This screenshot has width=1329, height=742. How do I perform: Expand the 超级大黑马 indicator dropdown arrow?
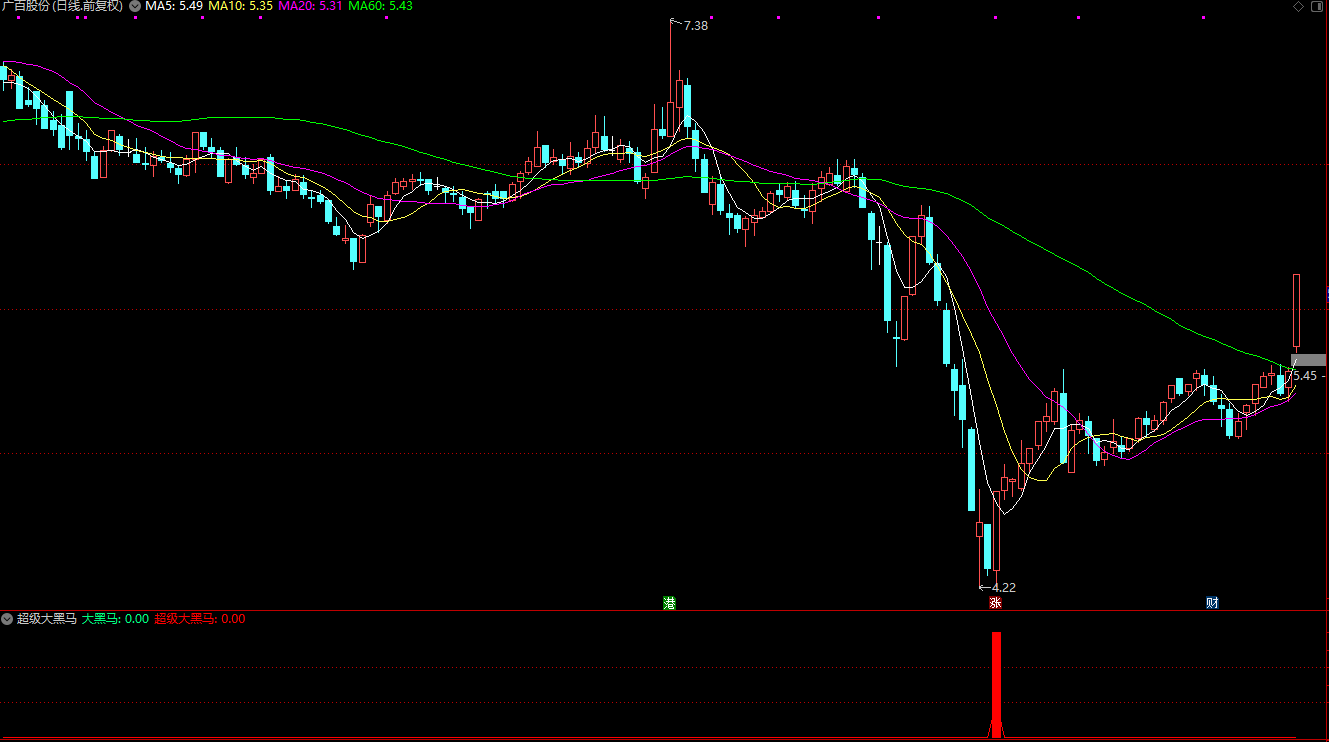point(8,619)
